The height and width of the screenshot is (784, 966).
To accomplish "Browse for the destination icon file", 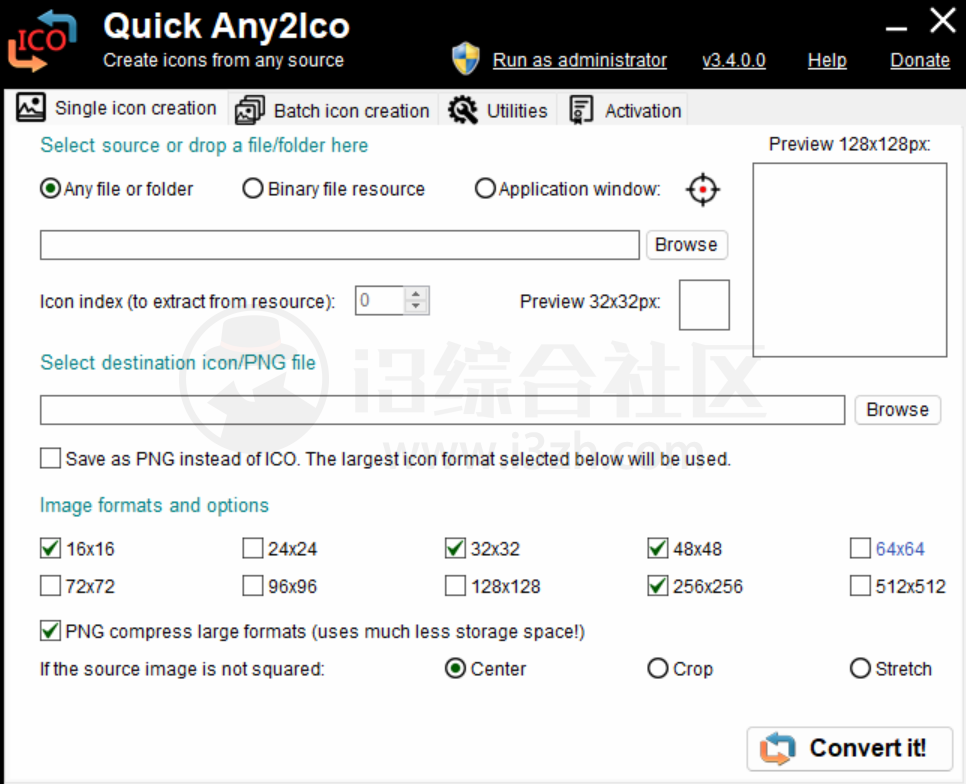I will pyautogui.click(x=897, y=410).
